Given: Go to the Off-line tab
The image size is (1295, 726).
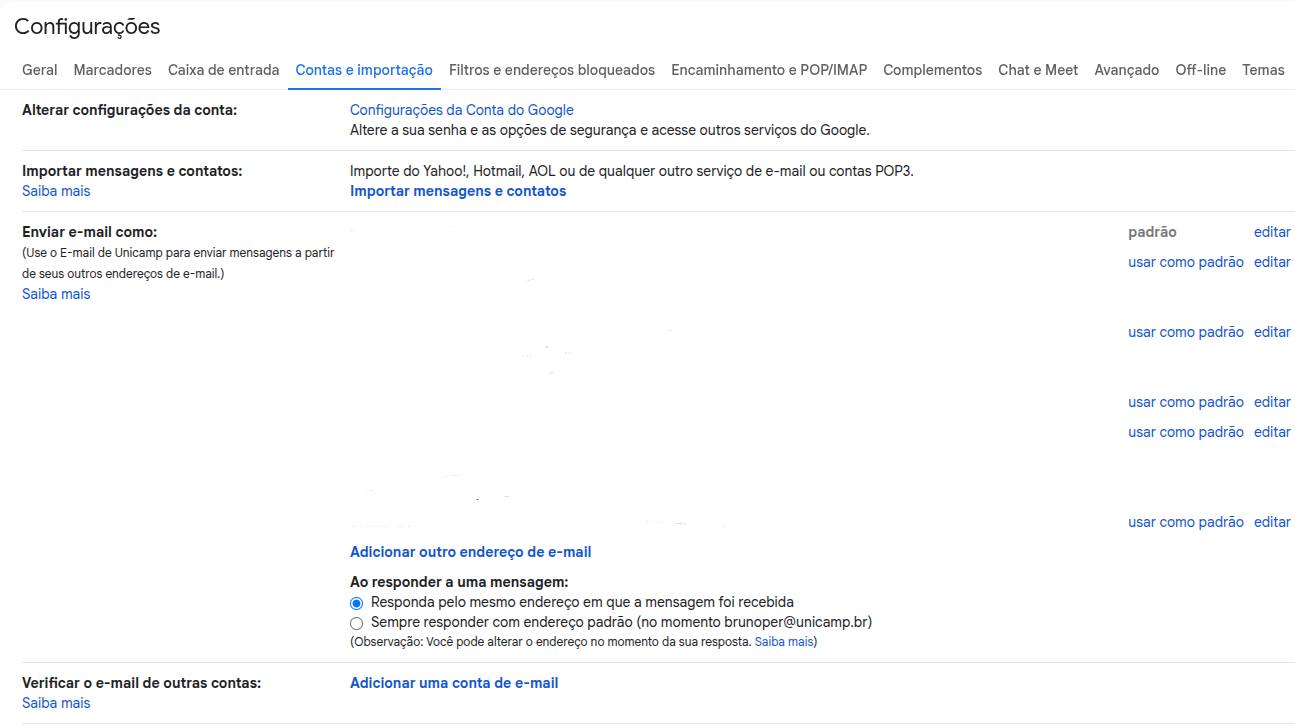Looking at the screenshot, I should tap(1200, 70).
